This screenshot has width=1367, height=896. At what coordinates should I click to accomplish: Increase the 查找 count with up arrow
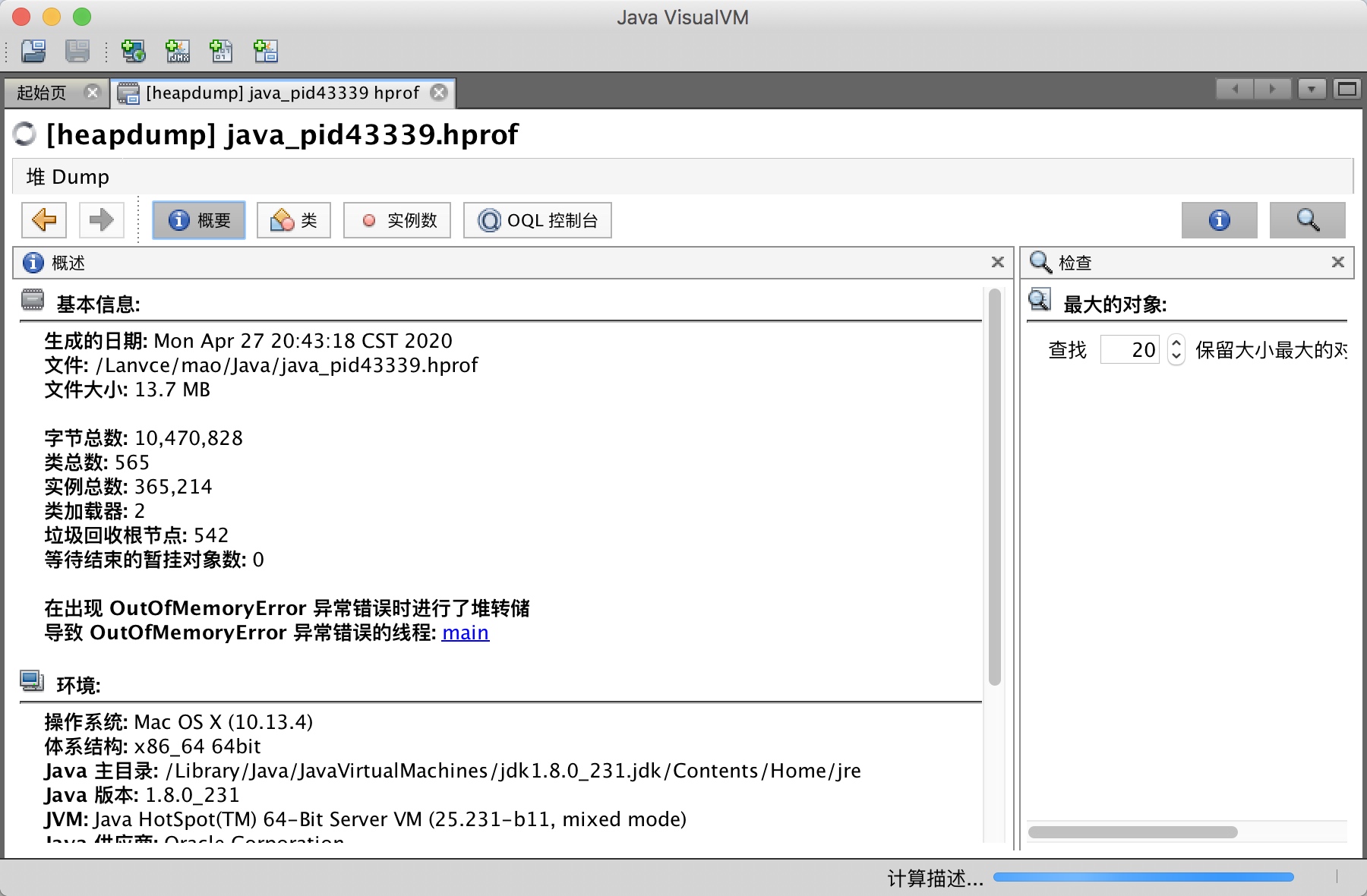(x=1176, y=342)
